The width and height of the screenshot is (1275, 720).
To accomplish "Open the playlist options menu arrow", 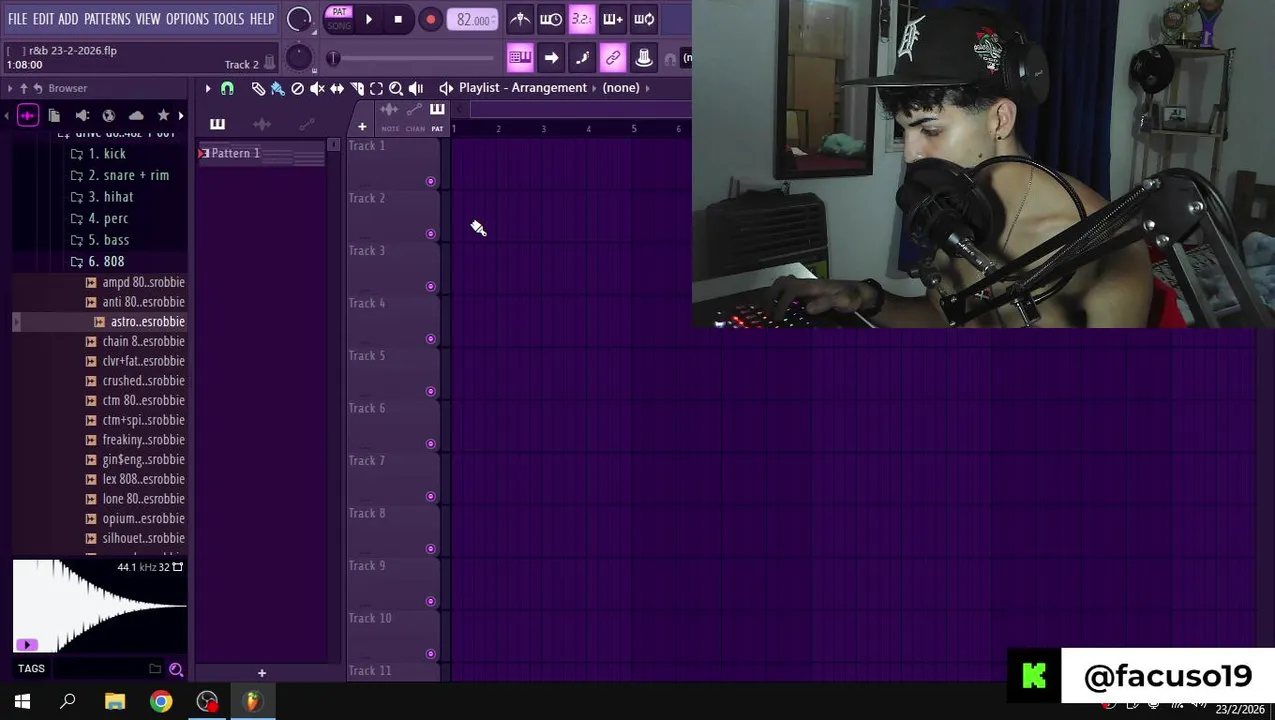I will (x=208, y=88).
